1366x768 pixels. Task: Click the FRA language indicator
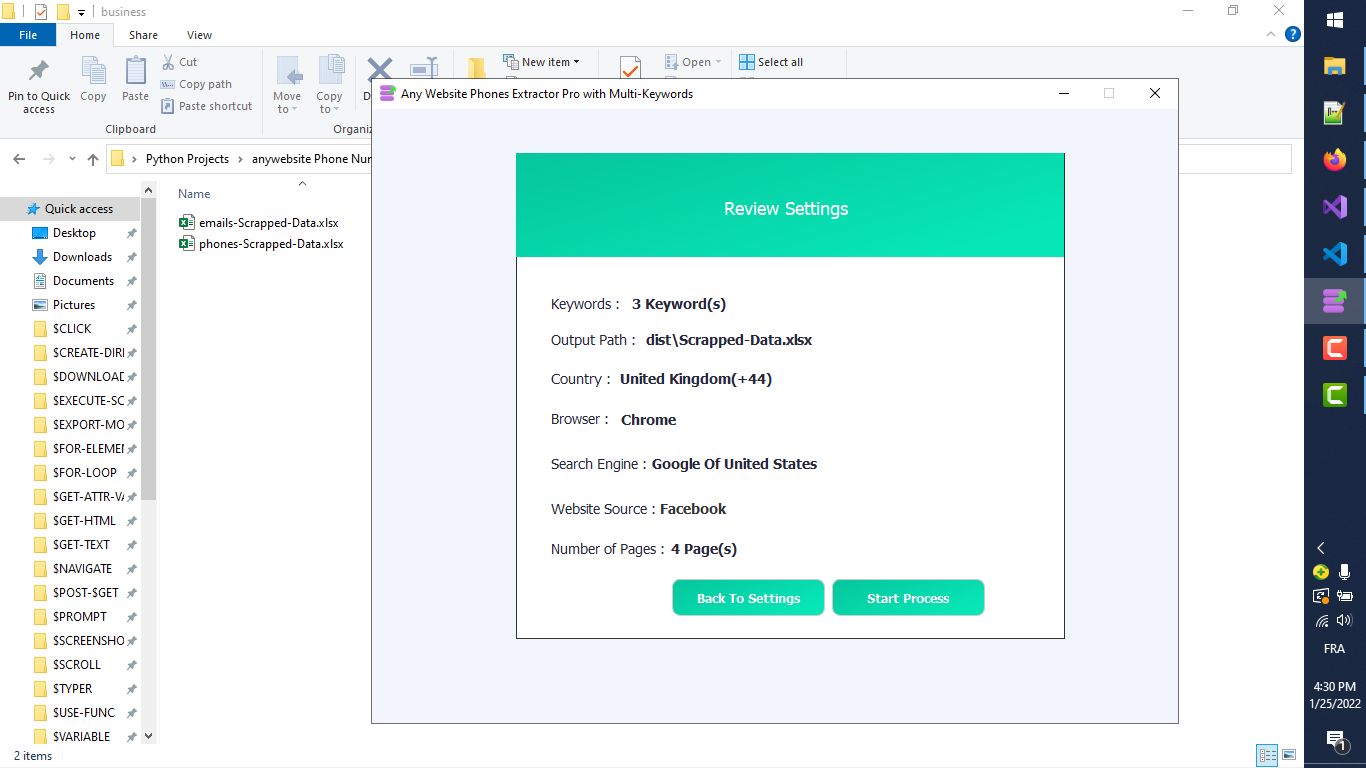coord(1334,649)
